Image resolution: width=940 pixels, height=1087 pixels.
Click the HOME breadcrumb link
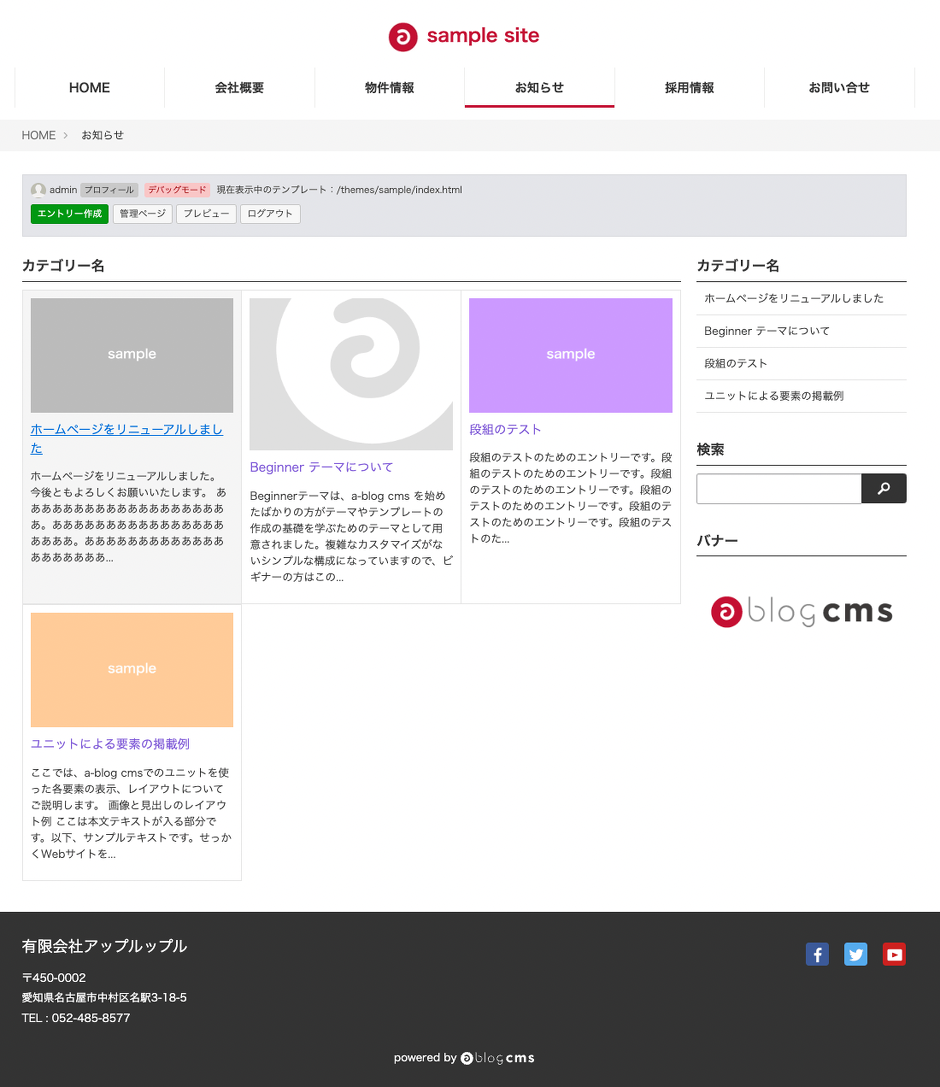(39, 135)
